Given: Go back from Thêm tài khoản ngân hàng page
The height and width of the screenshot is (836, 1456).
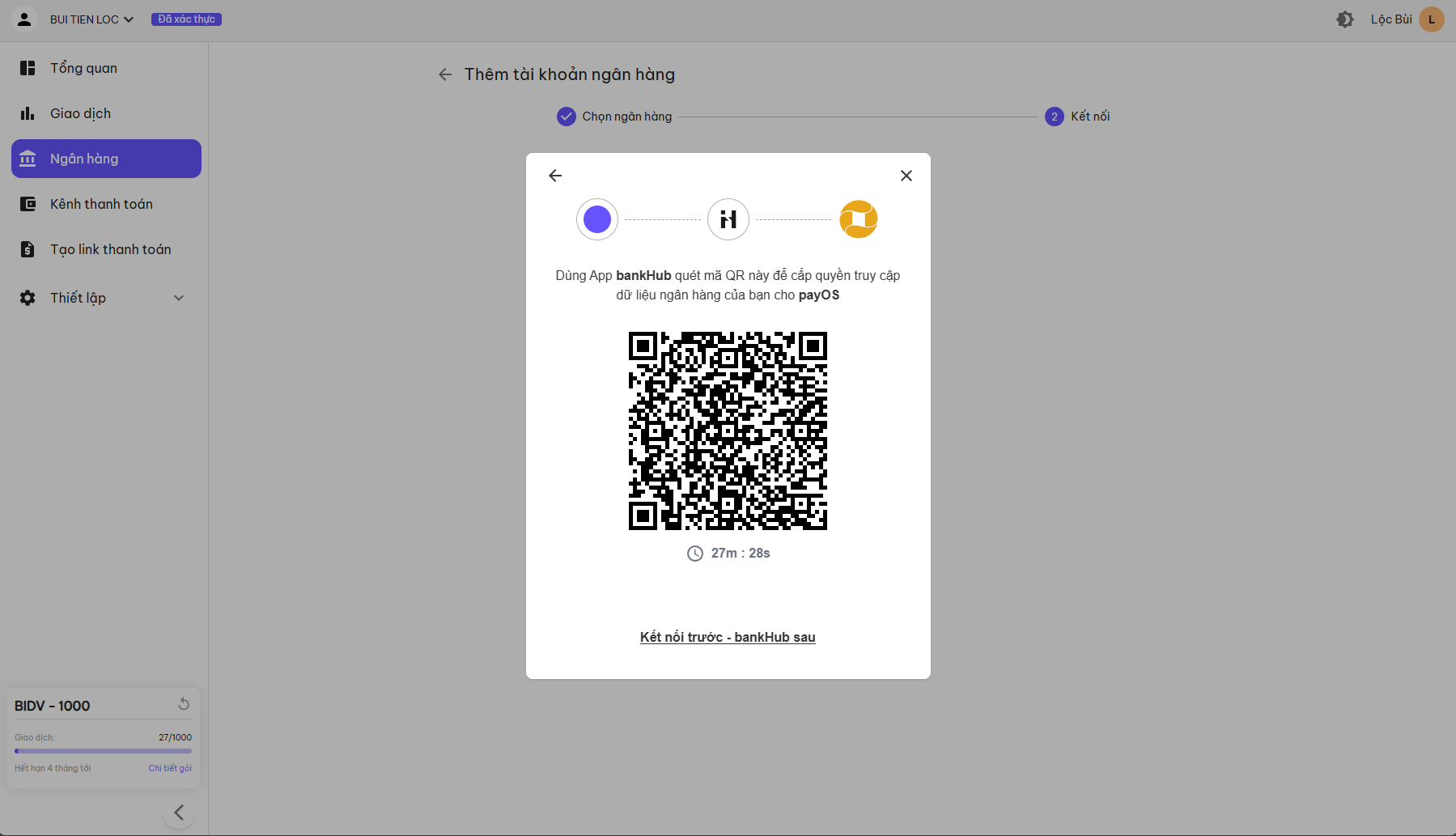Looking at the screenshot, I should point(445,74).
